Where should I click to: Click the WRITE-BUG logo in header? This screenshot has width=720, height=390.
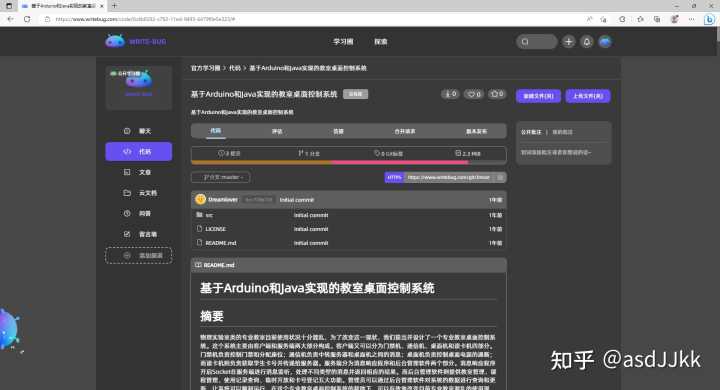click(135, 41)
